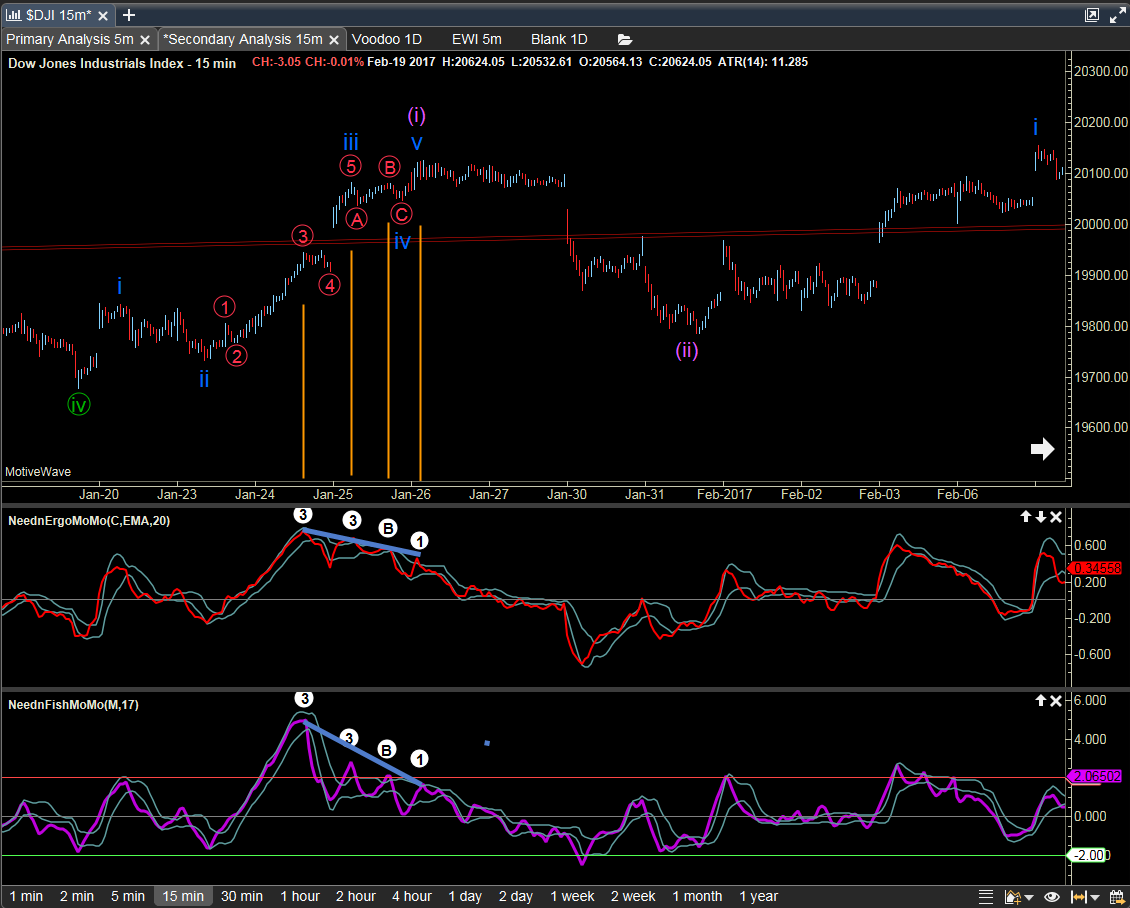This screenshot has width=1130, height=908.
Task: Remove the NeednFishMoMo study panel
Action: (1056, 700)
